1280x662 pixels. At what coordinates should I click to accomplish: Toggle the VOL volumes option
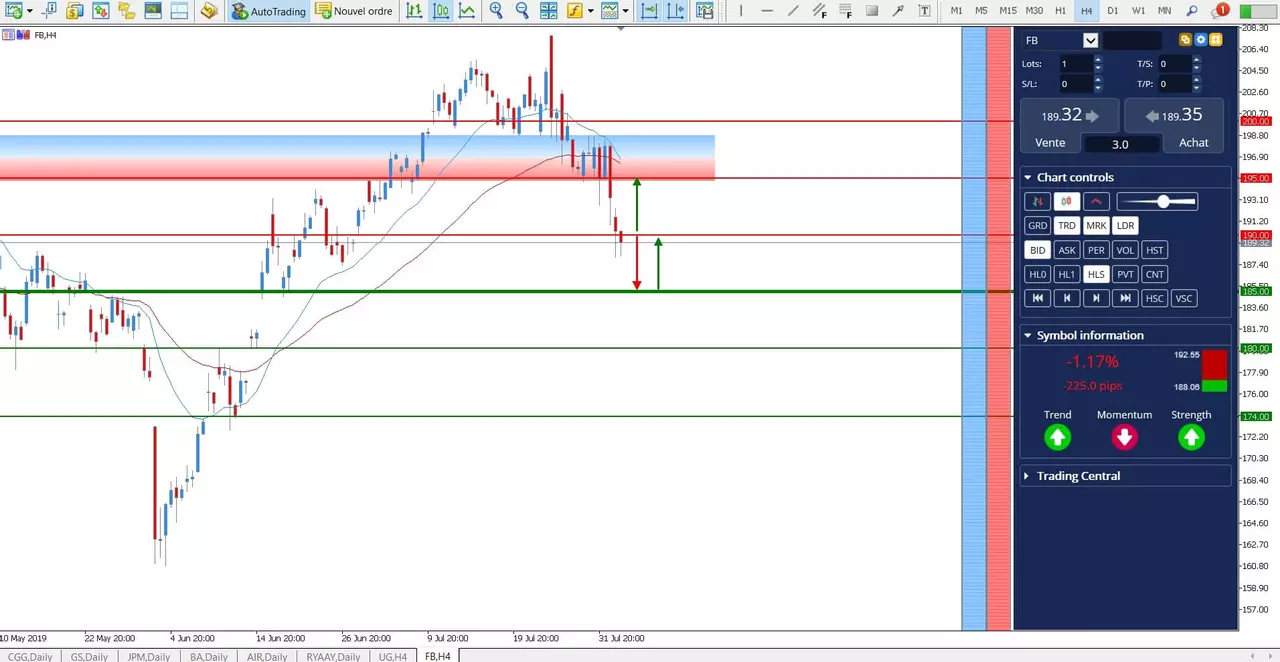click(x=1125, y=250)
